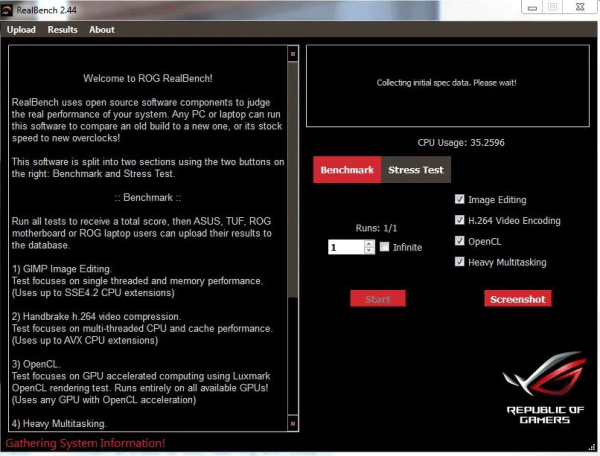
Task: Click '1) GIMP Image Editing.' line
Action: tap(62, 269)
